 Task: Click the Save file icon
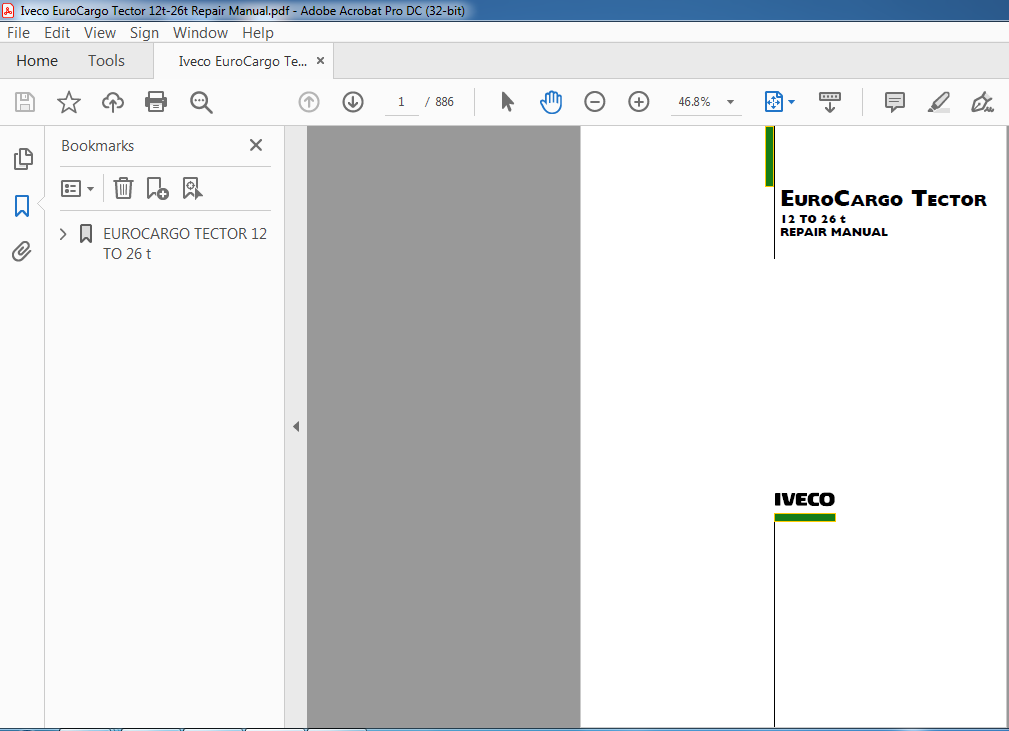pos(25,102)
